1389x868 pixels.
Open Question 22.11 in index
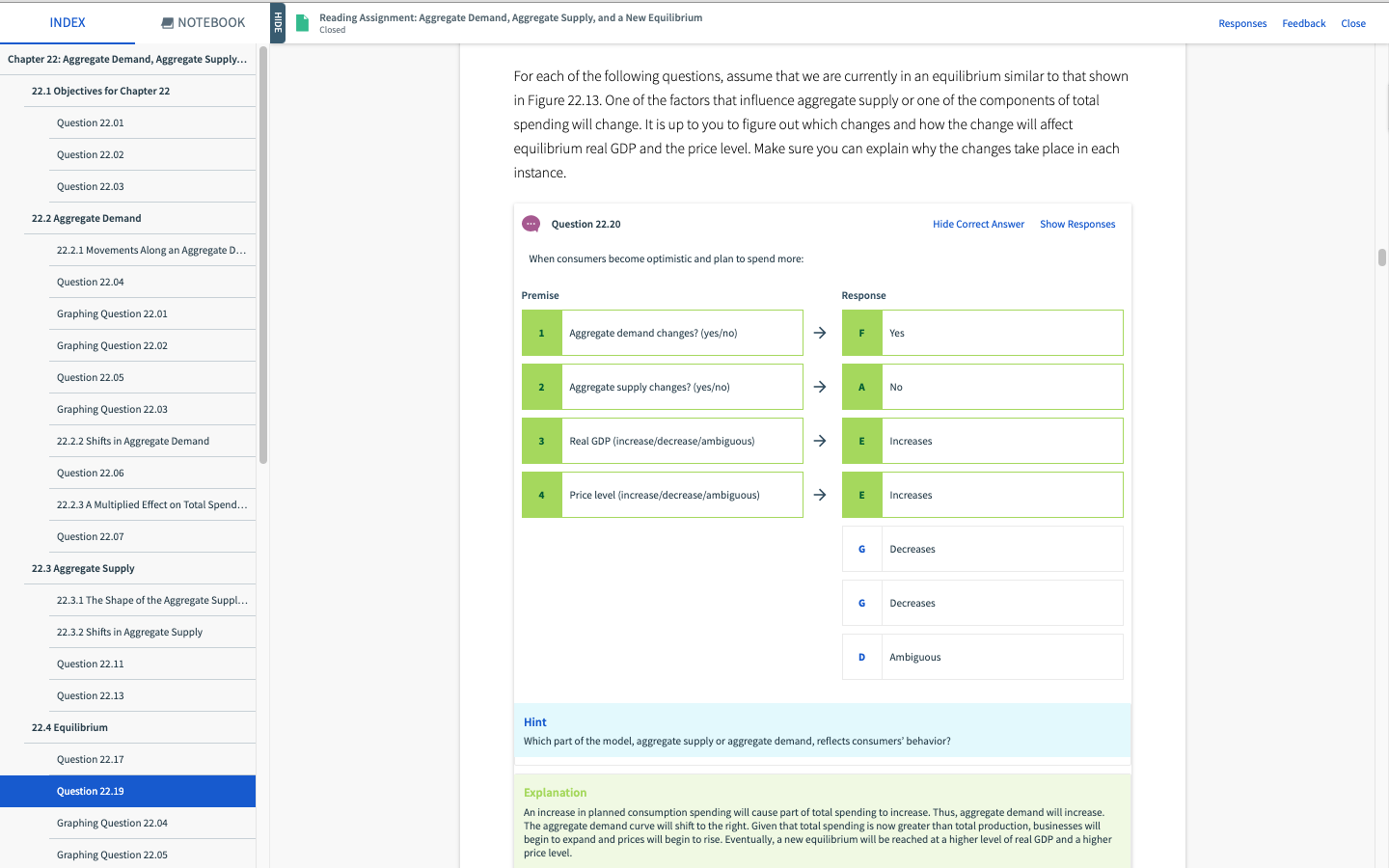[x=152, y=664]
